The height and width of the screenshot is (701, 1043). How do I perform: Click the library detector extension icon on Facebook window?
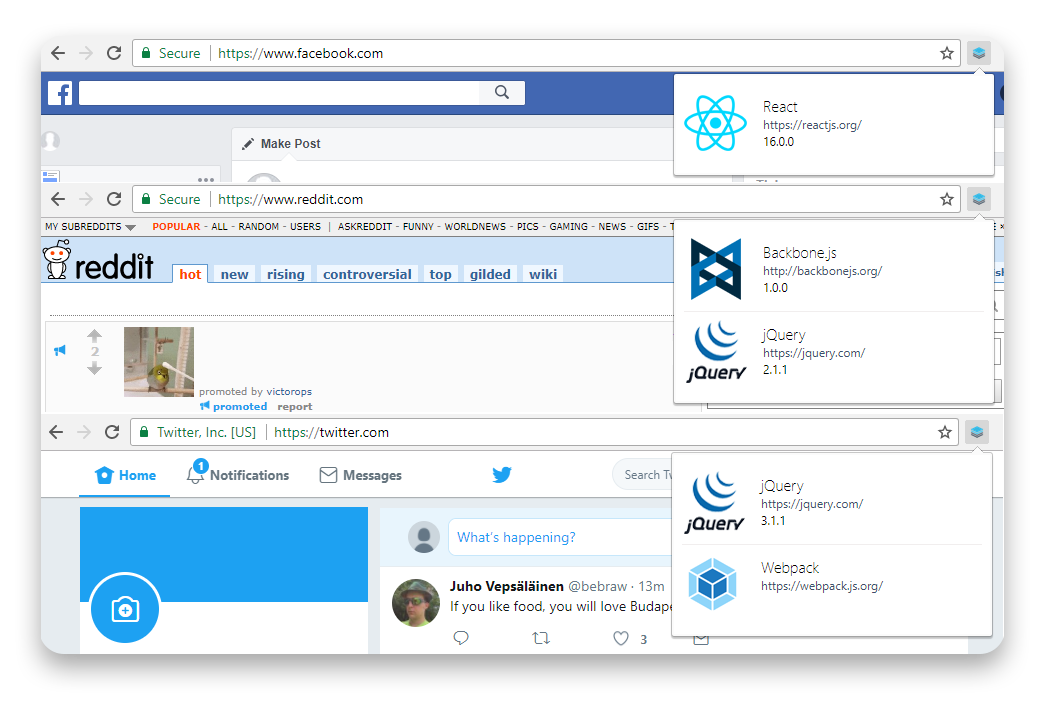point(978,53)
